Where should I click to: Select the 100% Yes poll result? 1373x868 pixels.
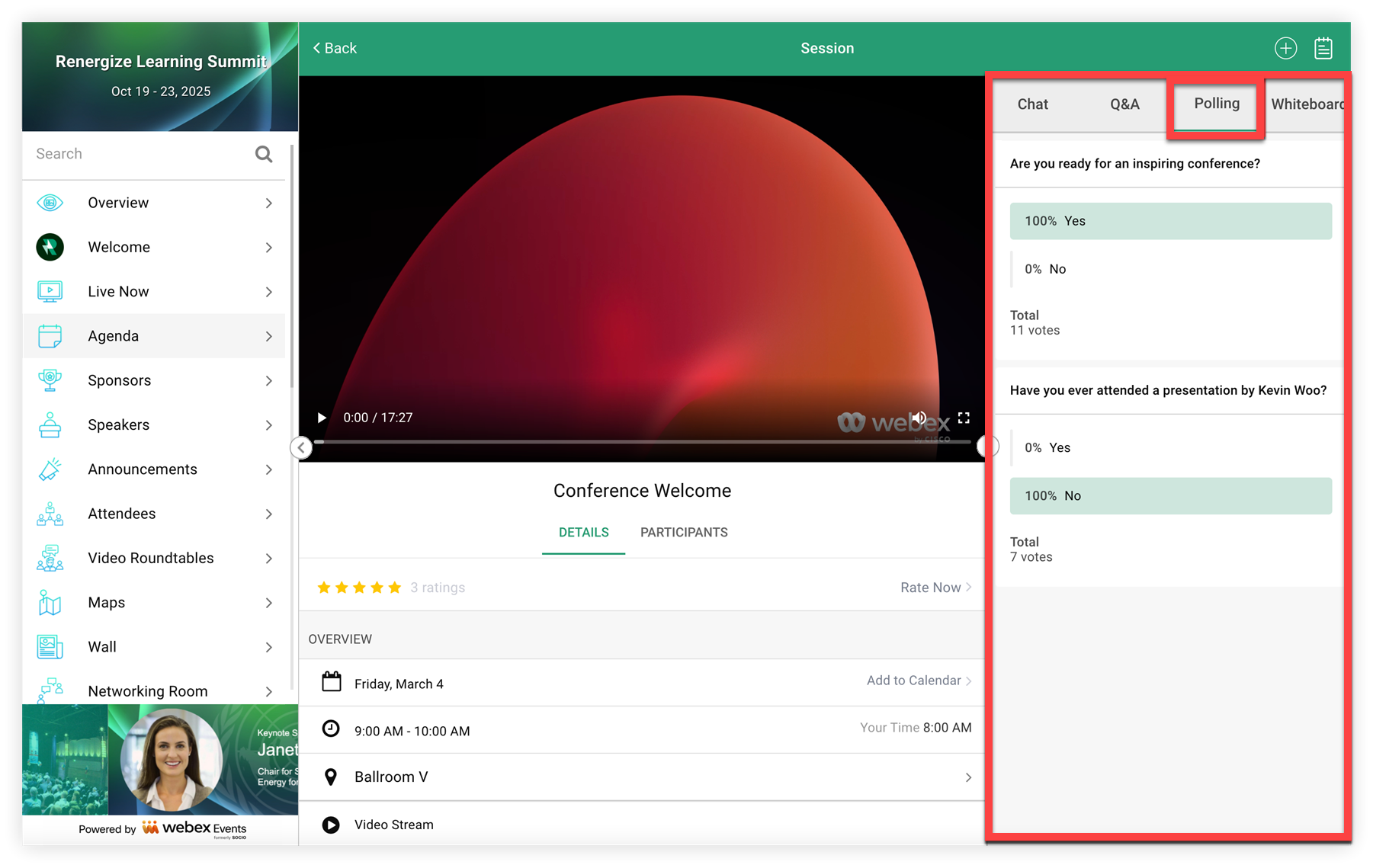[x=1170, y=221]
